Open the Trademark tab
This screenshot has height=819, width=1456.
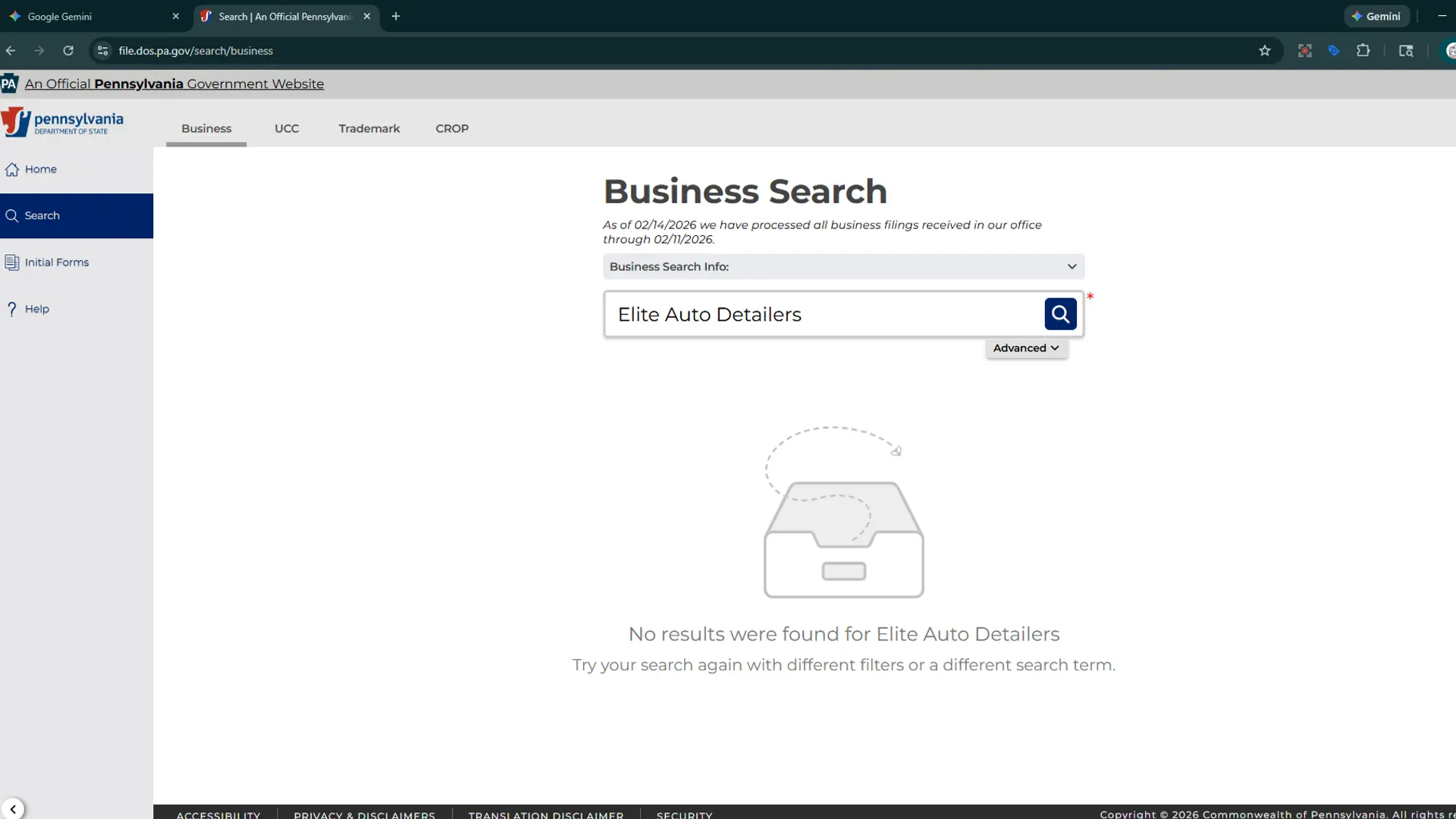coord(369,128)
